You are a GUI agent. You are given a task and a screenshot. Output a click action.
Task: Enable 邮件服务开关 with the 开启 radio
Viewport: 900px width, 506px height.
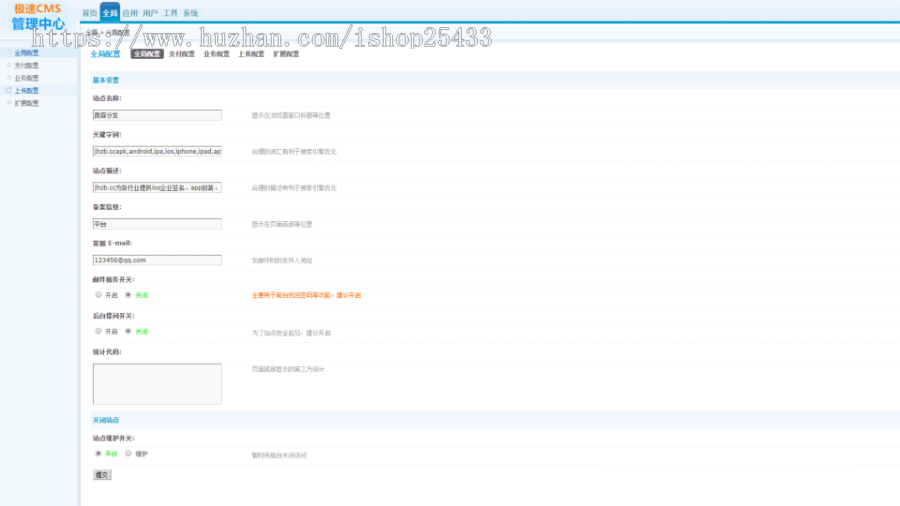pyautogui.click(x=98, y=295)
